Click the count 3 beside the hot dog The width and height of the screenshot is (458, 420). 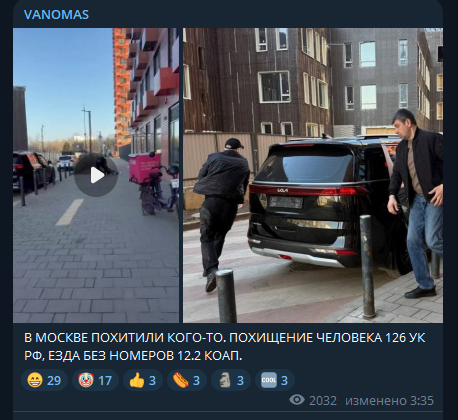click(196, 380)
